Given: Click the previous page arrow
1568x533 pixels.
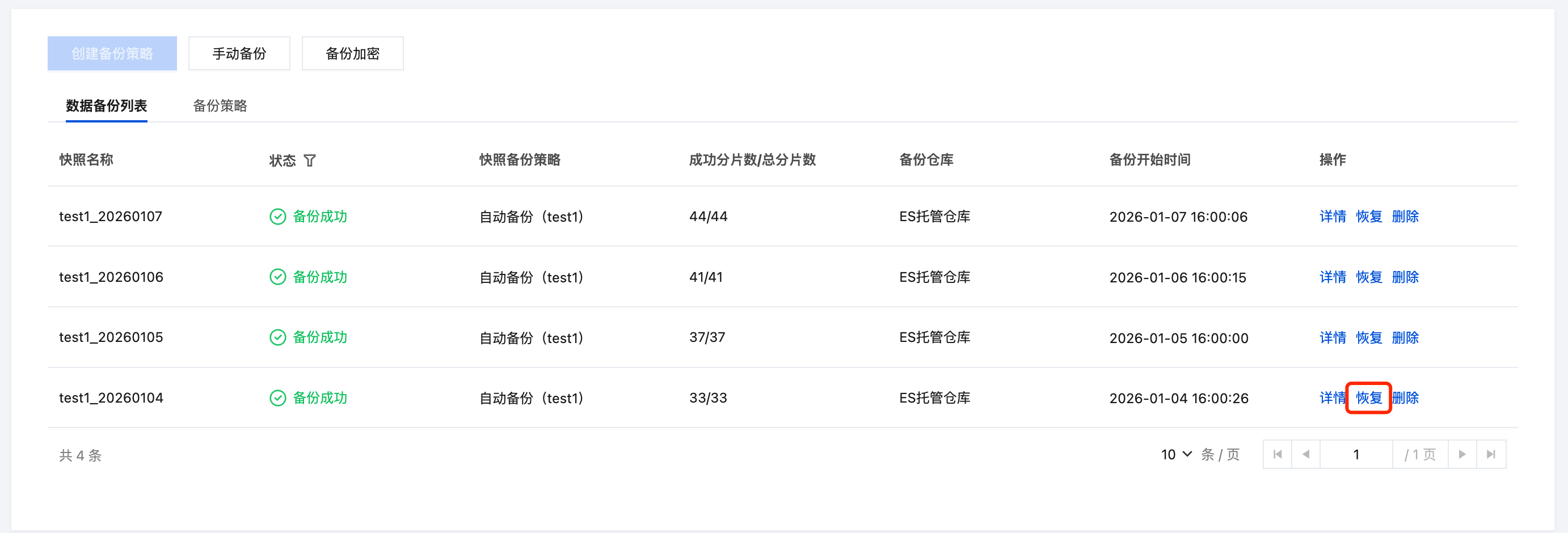Looking at the screenshot, I should click(x=1306, y=455).
